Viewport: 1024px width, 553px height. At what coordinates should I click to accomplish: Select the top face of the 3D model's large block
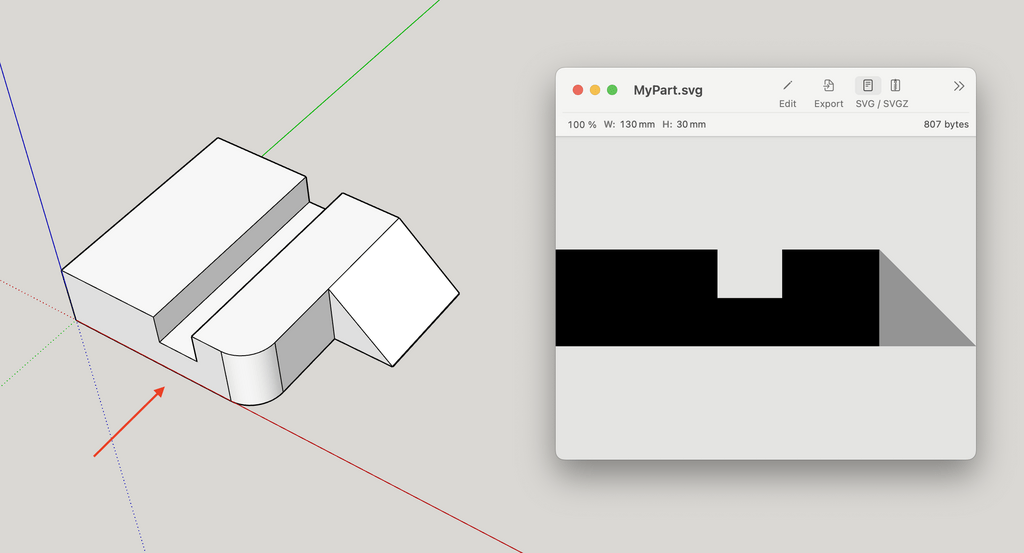(186, 225)
